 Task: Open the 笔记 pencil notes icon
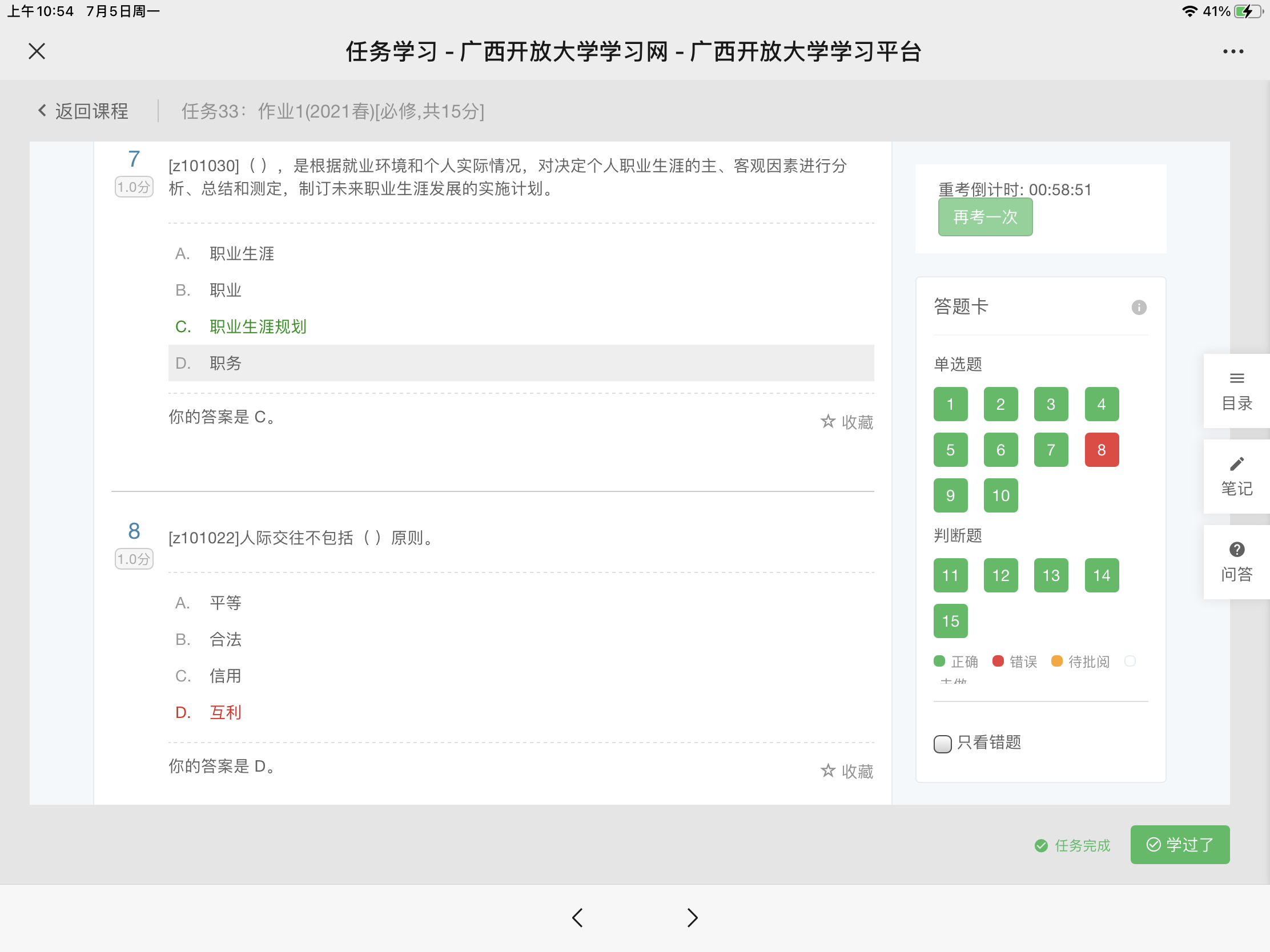1236,477
